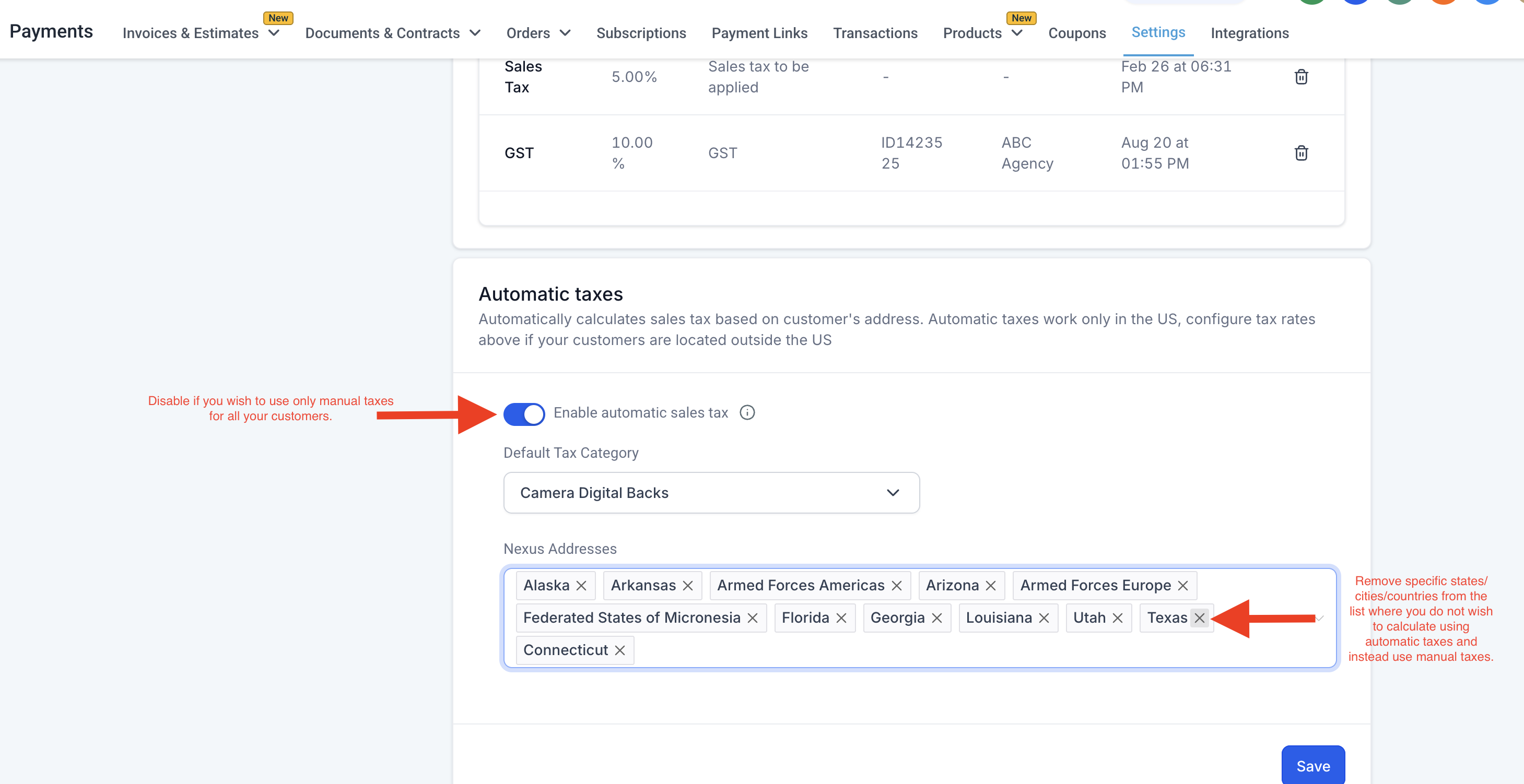This screenshot has height=784, width=1524.
Task: Remove Florida from nexus addresses
Action: tap(841, 618)
